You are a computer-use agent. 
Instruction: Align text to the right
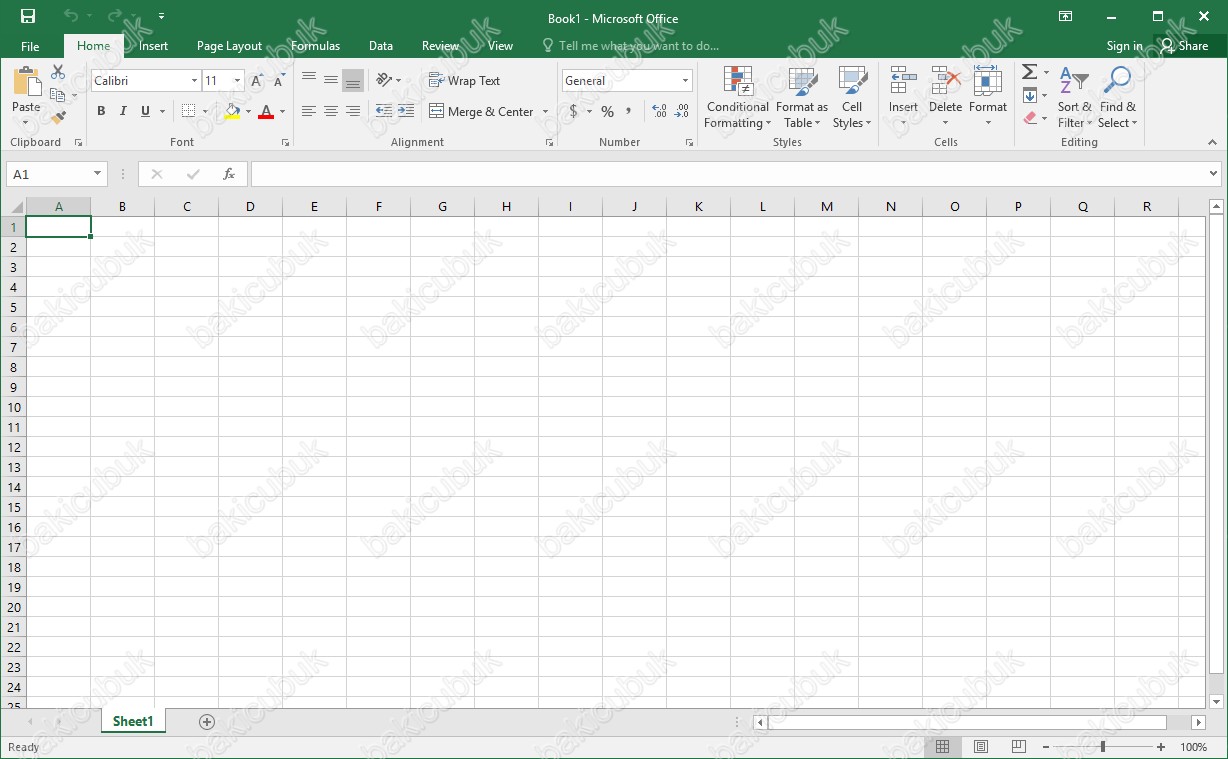tap(353, 111)
